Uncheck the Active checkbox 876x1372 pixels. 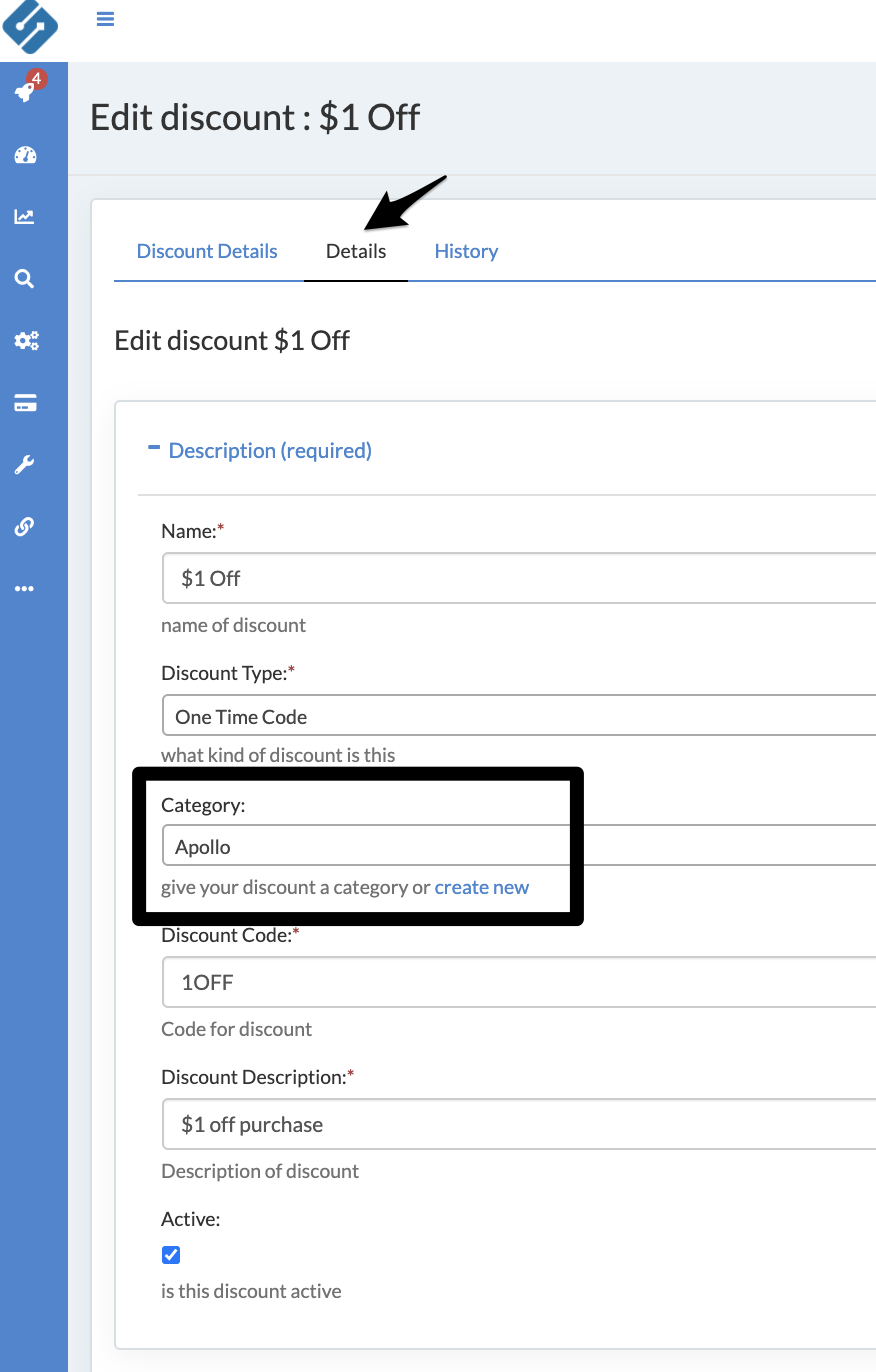[171, 1255]
